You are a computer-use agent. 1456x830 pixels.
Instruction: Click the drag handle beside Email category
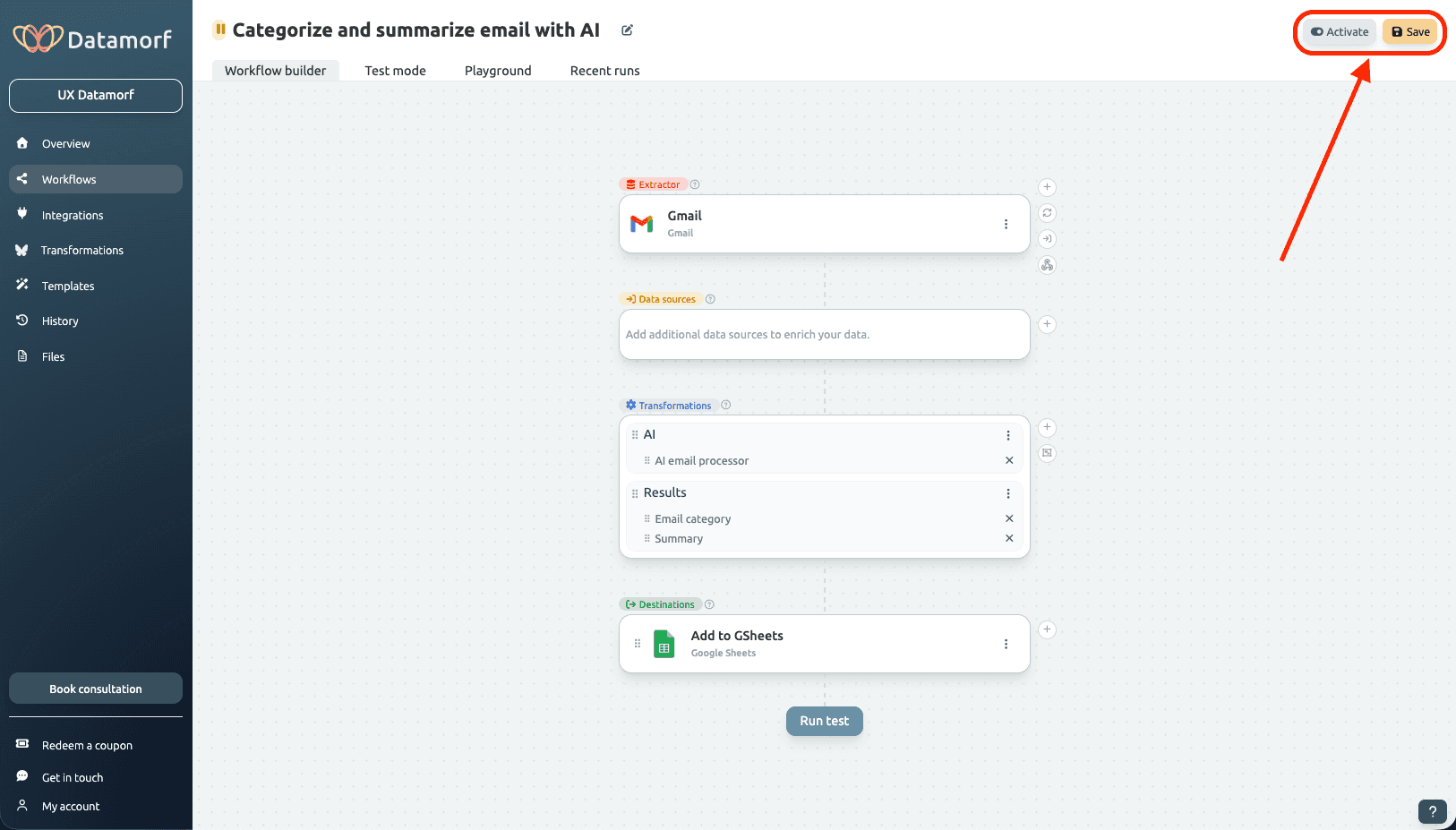647,518
